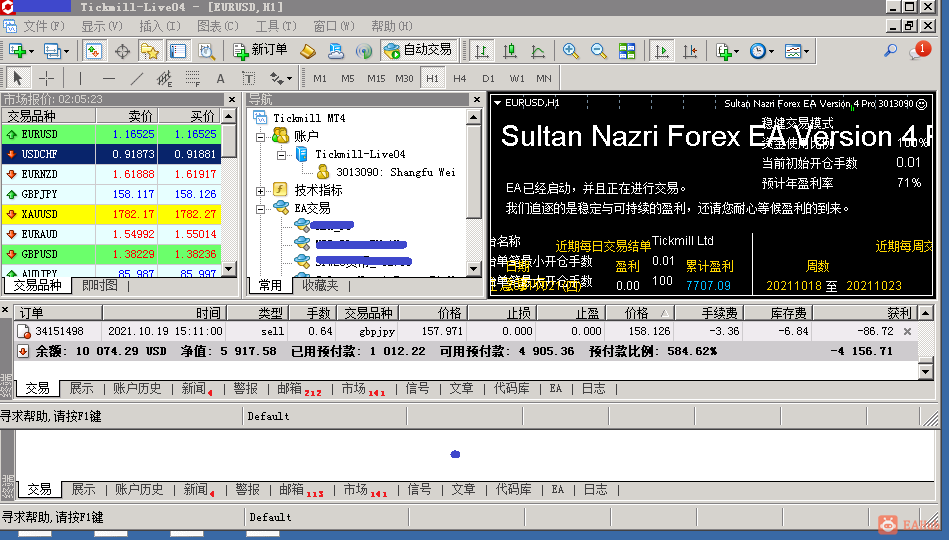Open the indicators dropdown arrow

pyautogui.click(x=737, y=51)
